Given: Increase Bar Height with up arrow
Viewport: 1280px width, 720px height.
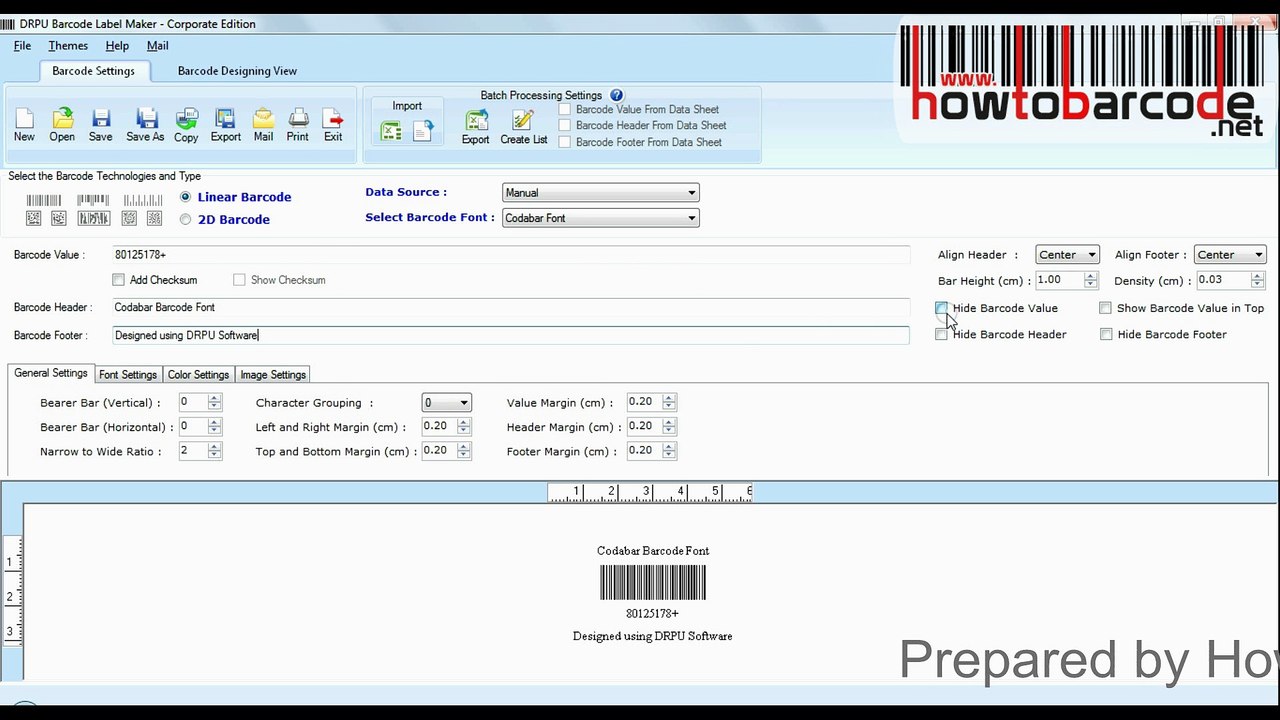Looking at the screenshot, I should (1090, 277).
